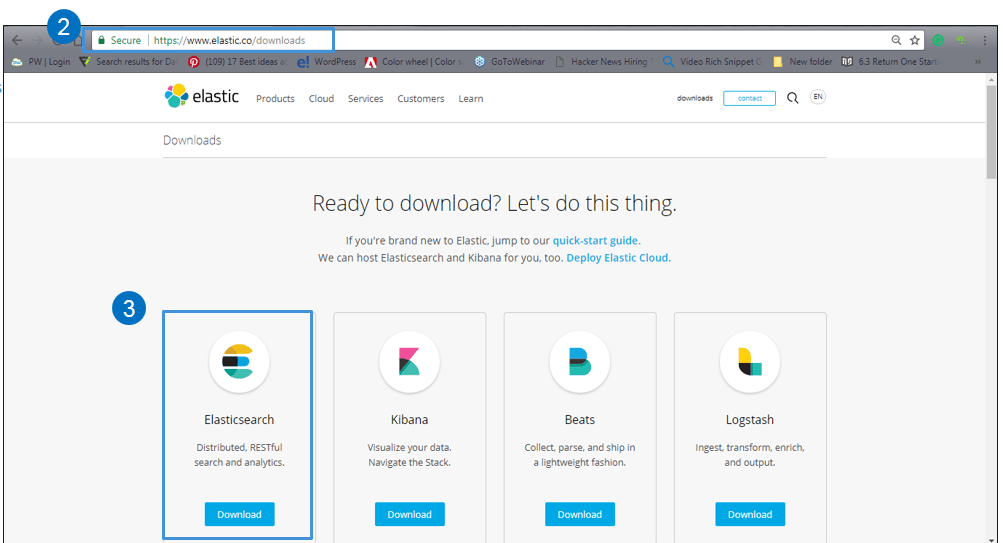Open the Video Rich Snippet bookmark
Screen dimensions: 1003x543
click(x=713, y=62)
